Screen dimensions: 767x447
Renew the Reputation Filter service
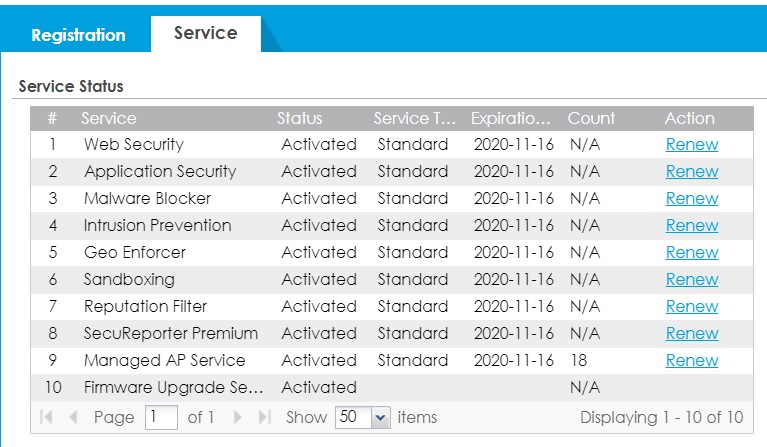tap(691, 306)
